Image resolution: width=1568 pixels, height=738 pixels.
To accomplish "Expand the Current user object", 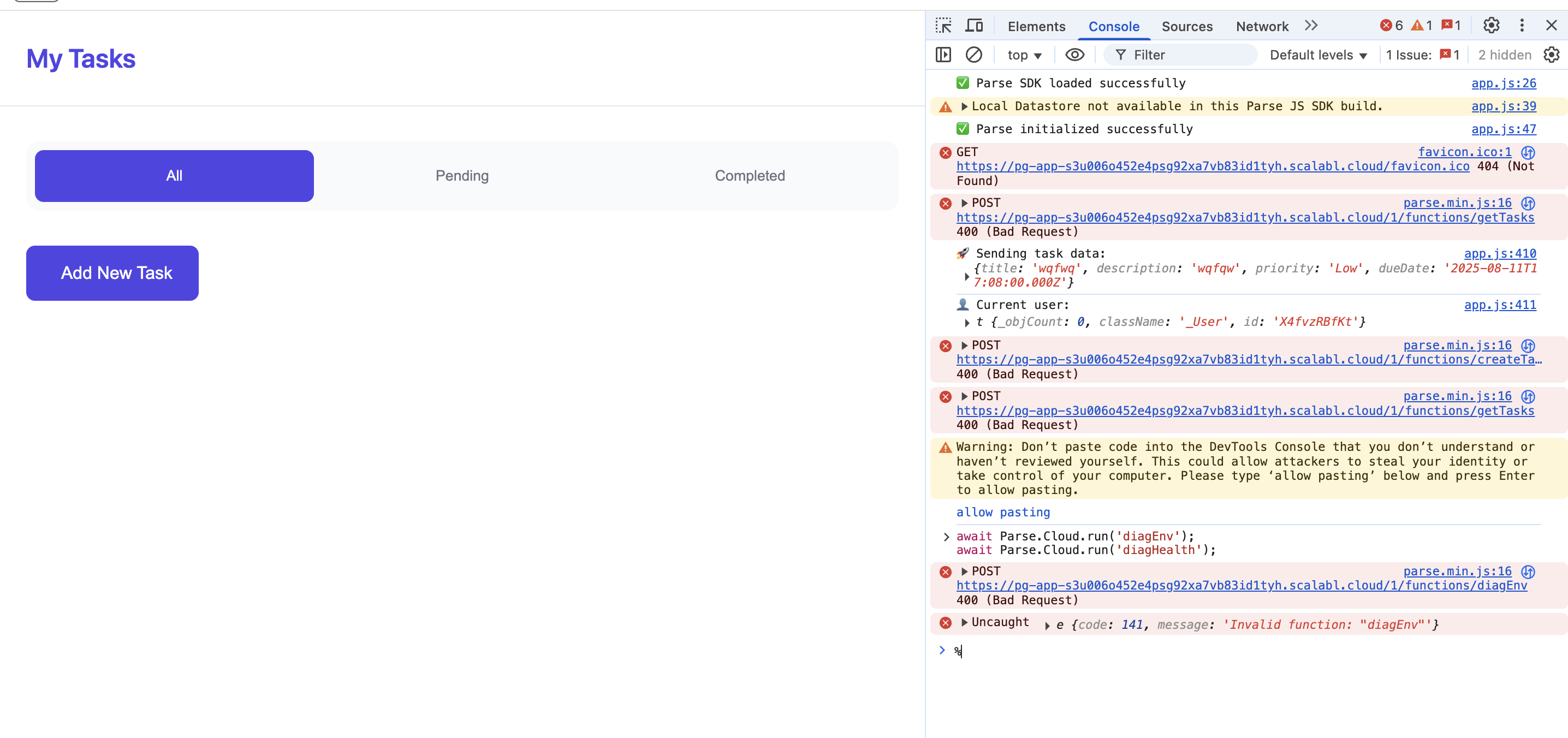I will coord(966,323).
